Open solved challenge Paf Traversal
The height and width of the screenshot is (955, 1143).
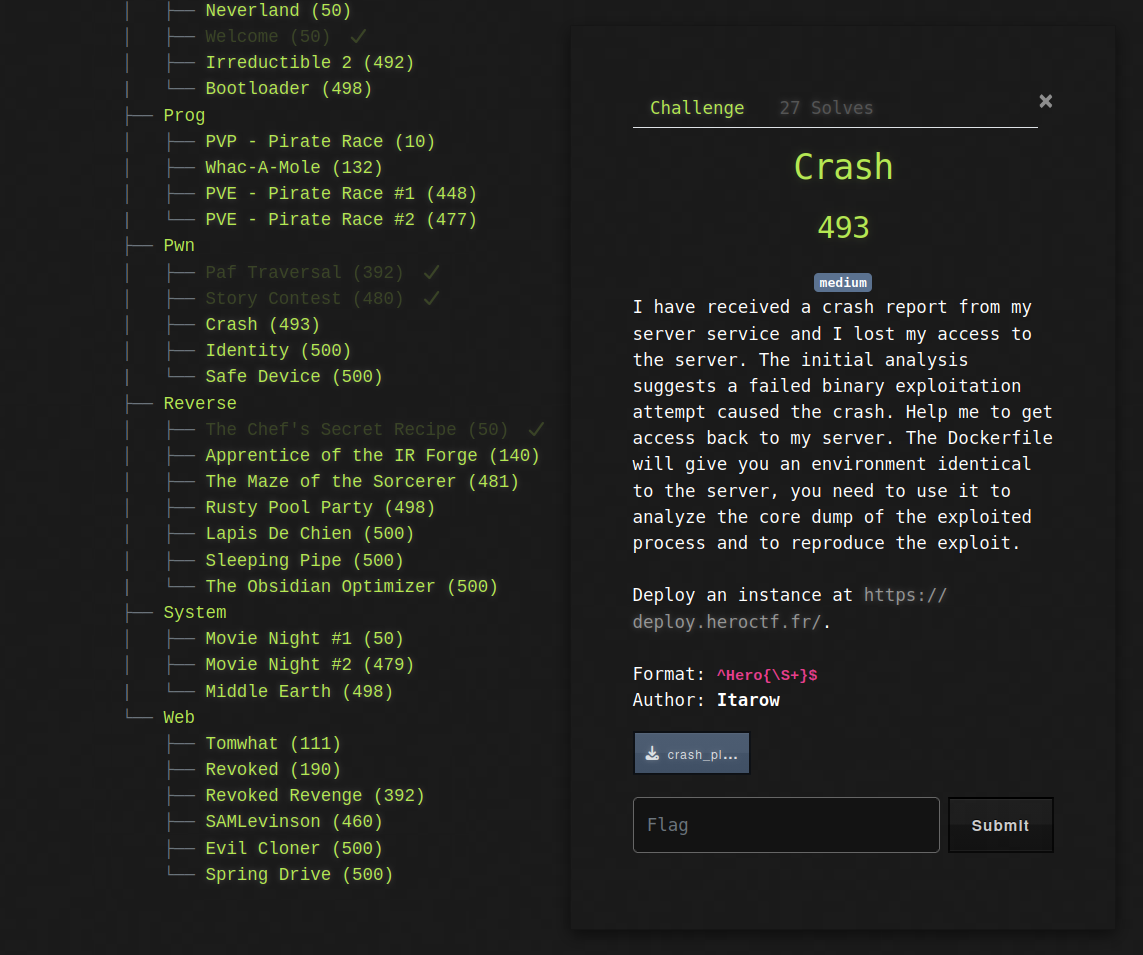tap(304, 273)
